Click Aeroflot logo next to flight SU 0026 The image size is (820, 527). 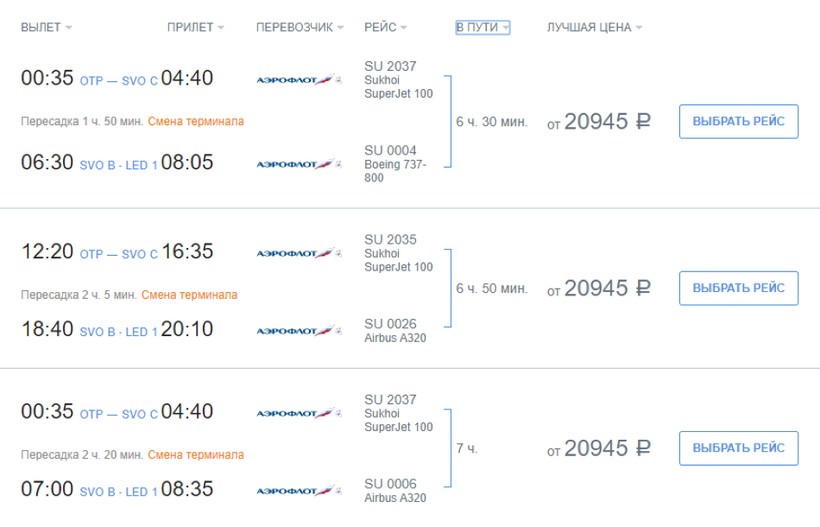298,330
